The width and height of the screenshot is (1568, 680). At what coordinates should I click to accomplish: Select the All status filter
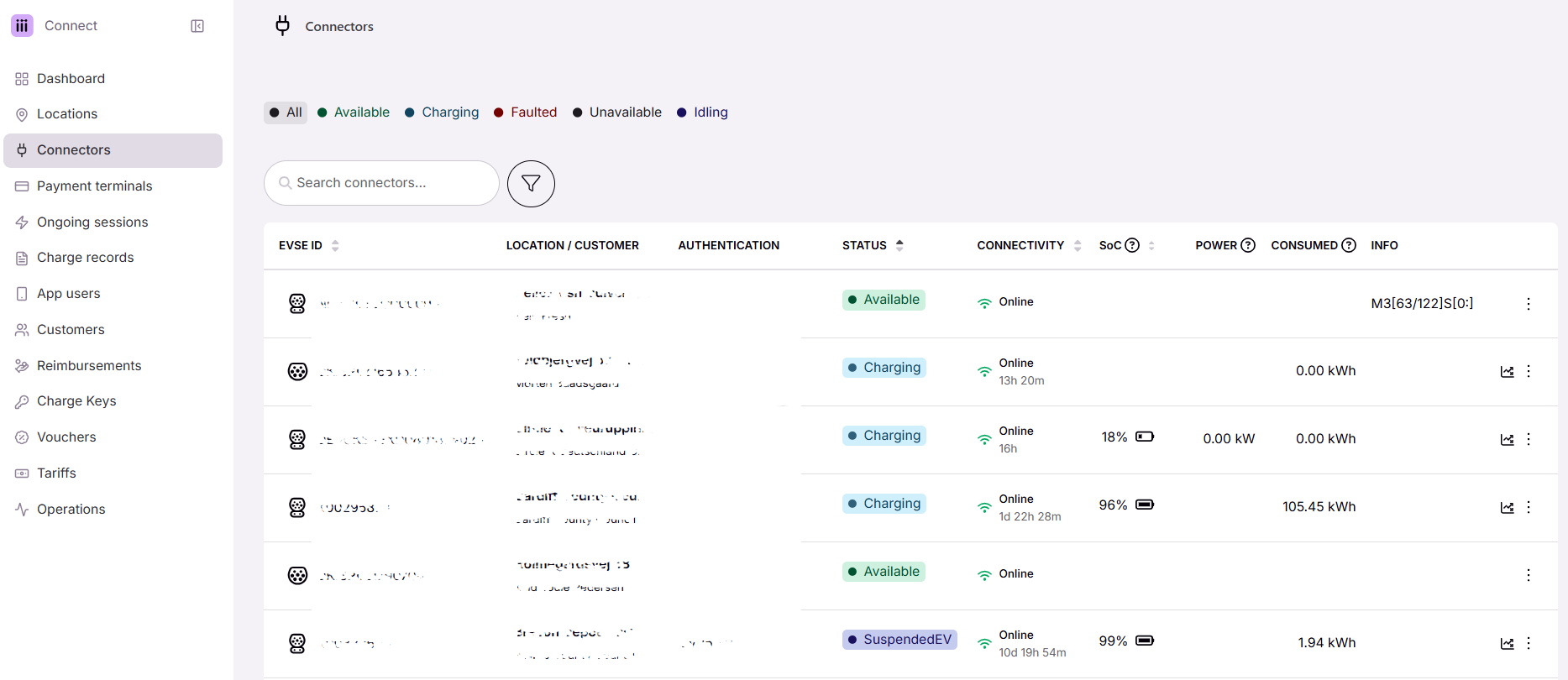click(286, 112)
